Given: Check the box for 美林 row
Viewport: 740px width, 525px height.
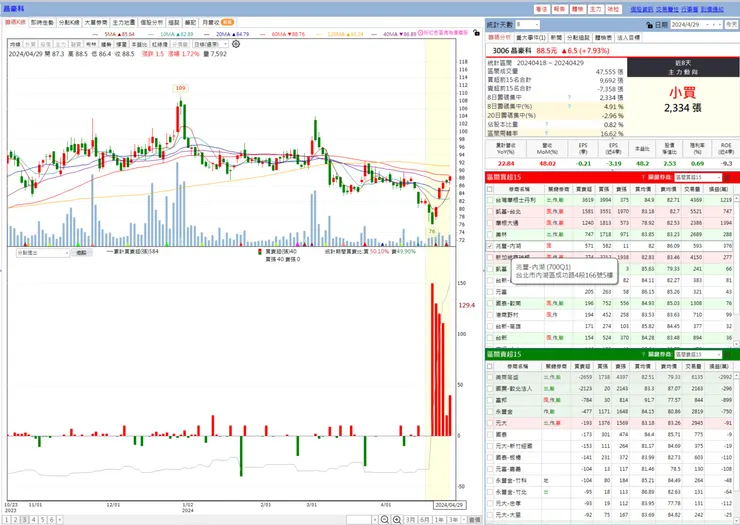Looking at the screenshot, I should pos(490,235).
